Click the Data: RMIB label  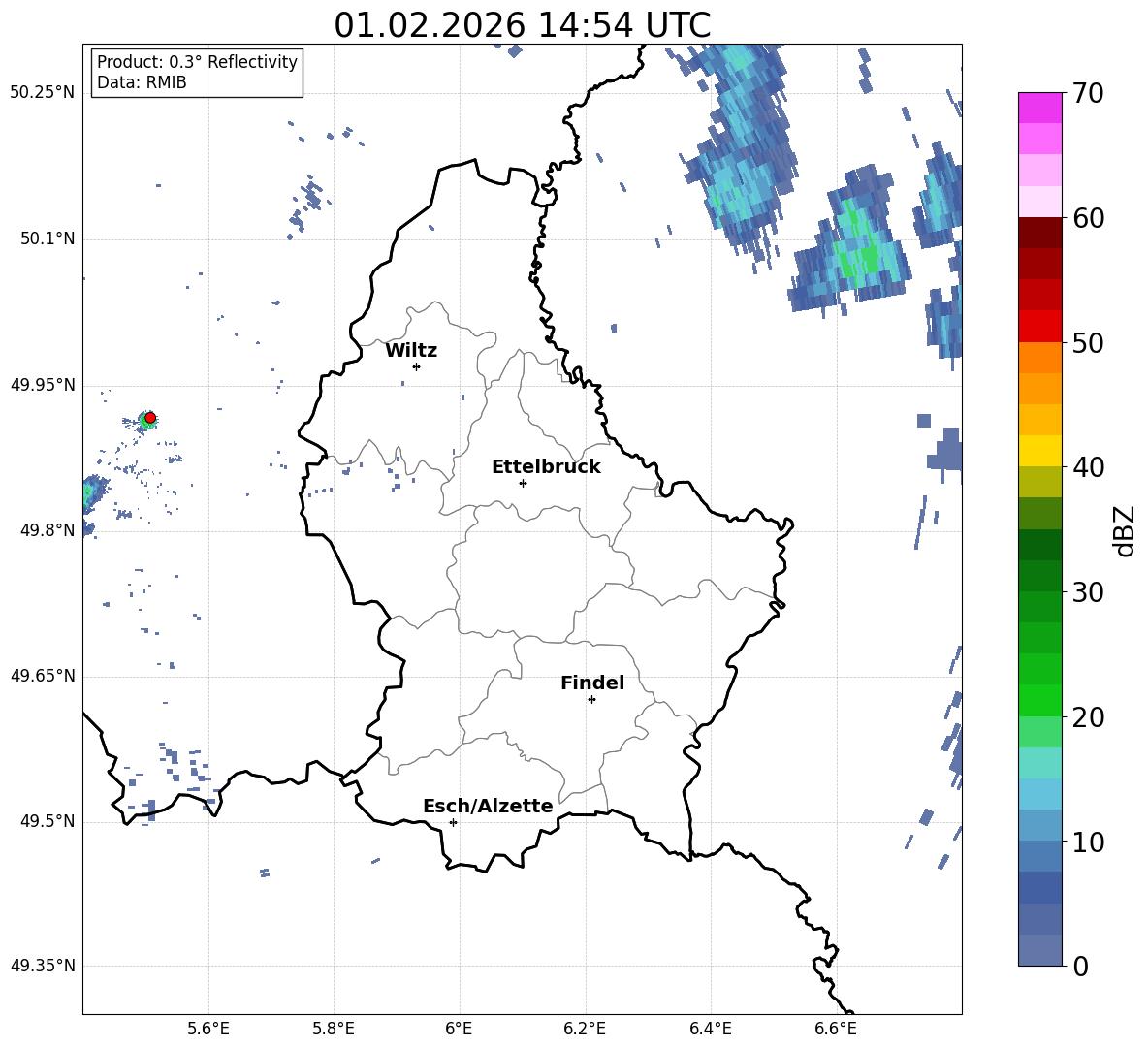tap(142, 82)
